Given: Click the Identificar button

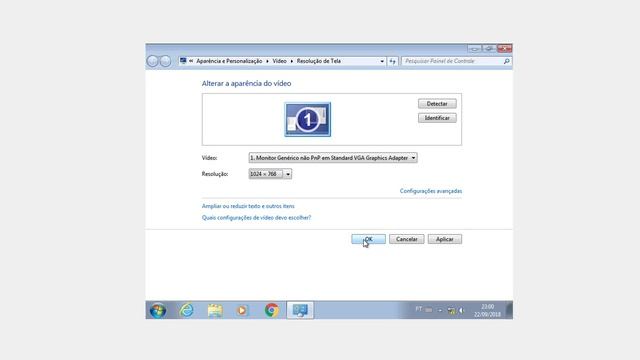Looking at the screenshot, I should [x=437, y=118].
